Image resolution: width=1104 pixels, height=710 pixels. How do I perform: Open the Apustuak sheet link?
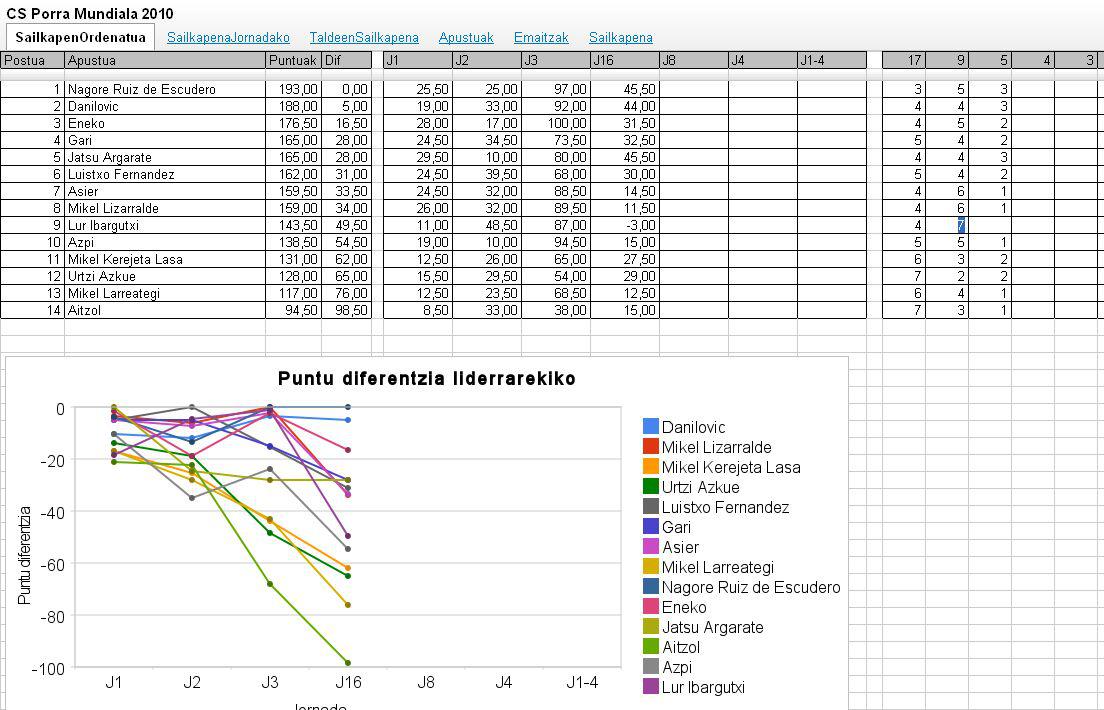tap(466, 37)
